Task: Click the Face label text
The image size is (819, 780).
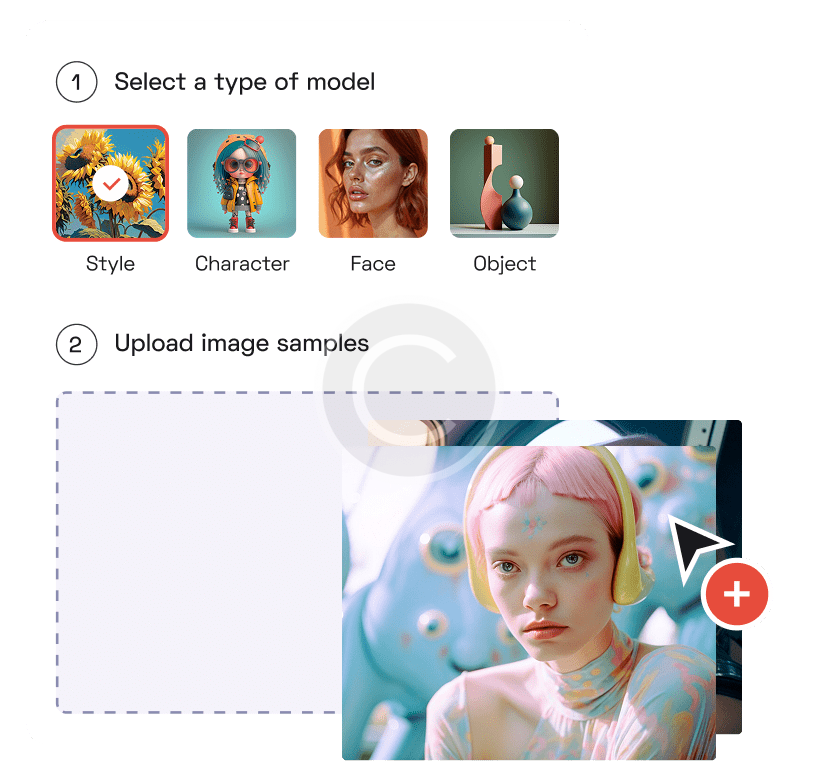Action: pos(373,264)
